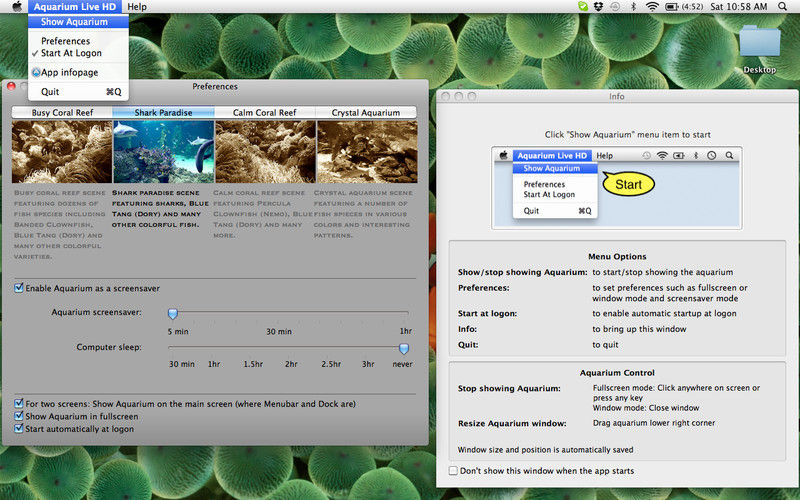Click the Crystal Aquarium scene description
This screenshot has height=500, width=800.
(x=363, y=214)
